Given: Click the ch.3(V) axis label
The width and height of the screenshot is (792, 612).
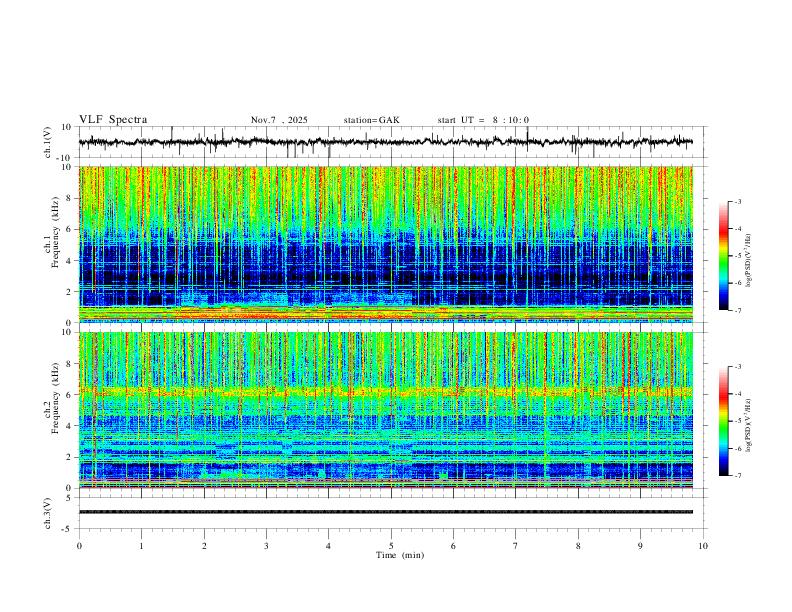Looking at the screenshot, I should tap(48, 513).
